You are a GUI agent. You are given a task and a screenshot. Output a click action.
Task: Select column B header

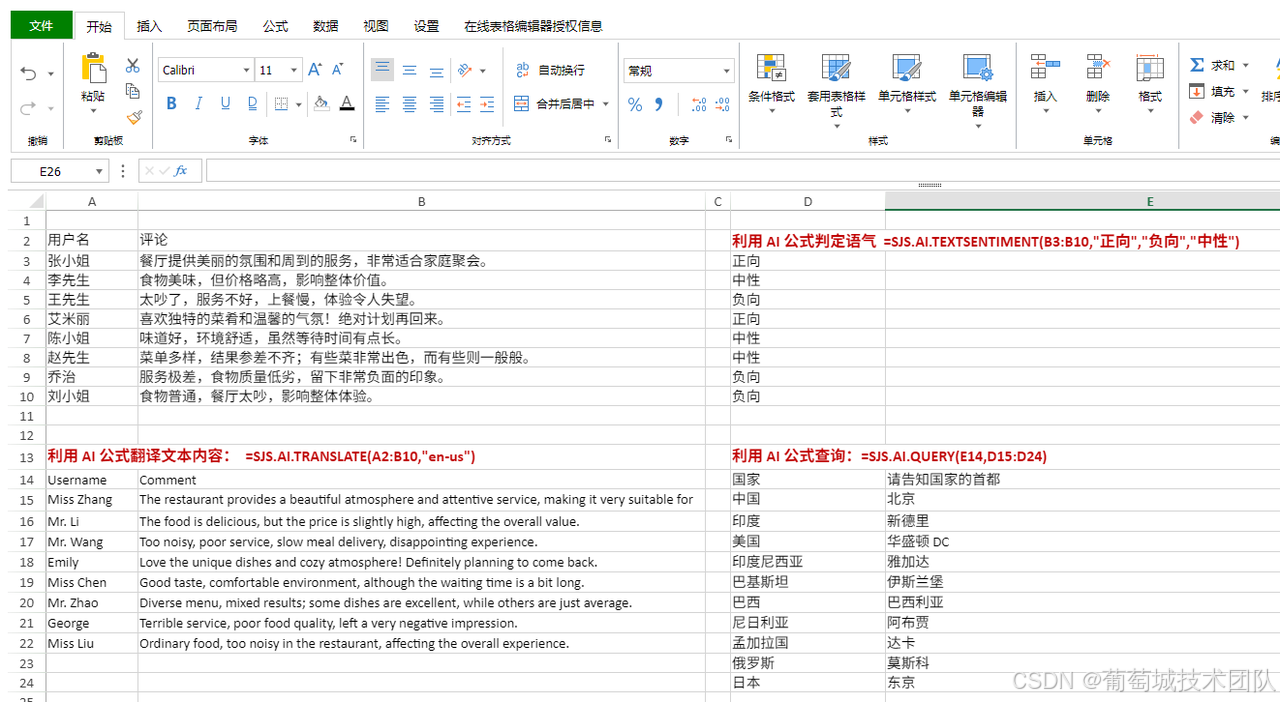[x=421, y=201]
